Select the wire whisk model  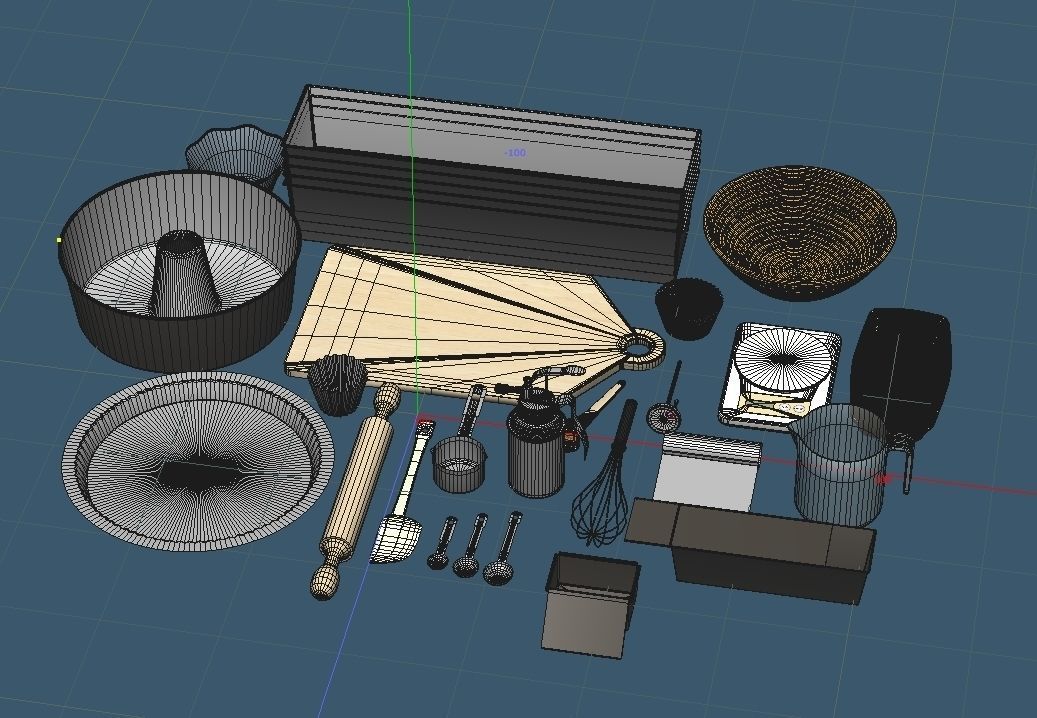tap(604, 474)
